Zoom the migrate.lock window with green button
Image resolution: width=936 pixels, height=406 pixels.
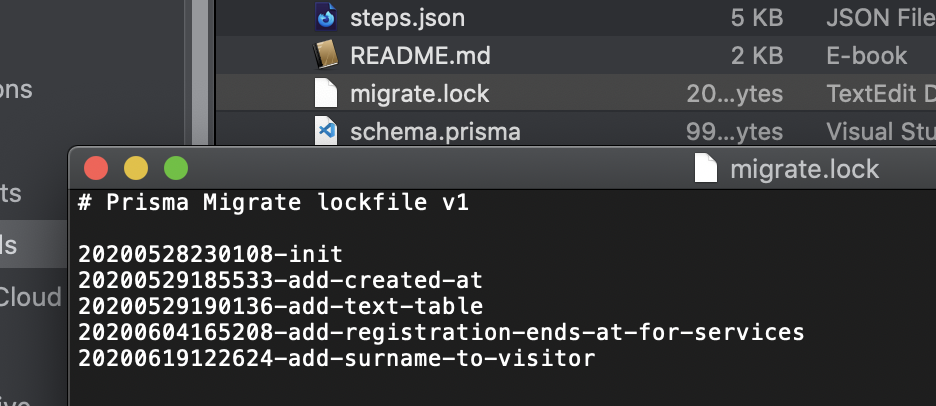coord(176,168)
